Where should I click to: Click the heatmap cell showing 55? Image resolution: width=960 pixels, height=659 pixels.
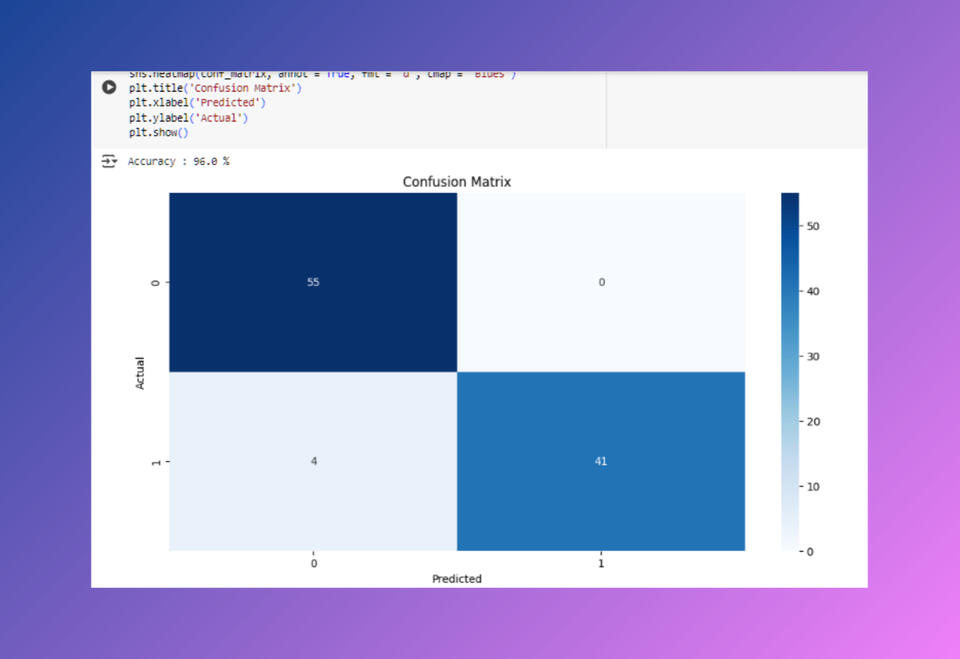pyautogui.click(x=313, y=282)
